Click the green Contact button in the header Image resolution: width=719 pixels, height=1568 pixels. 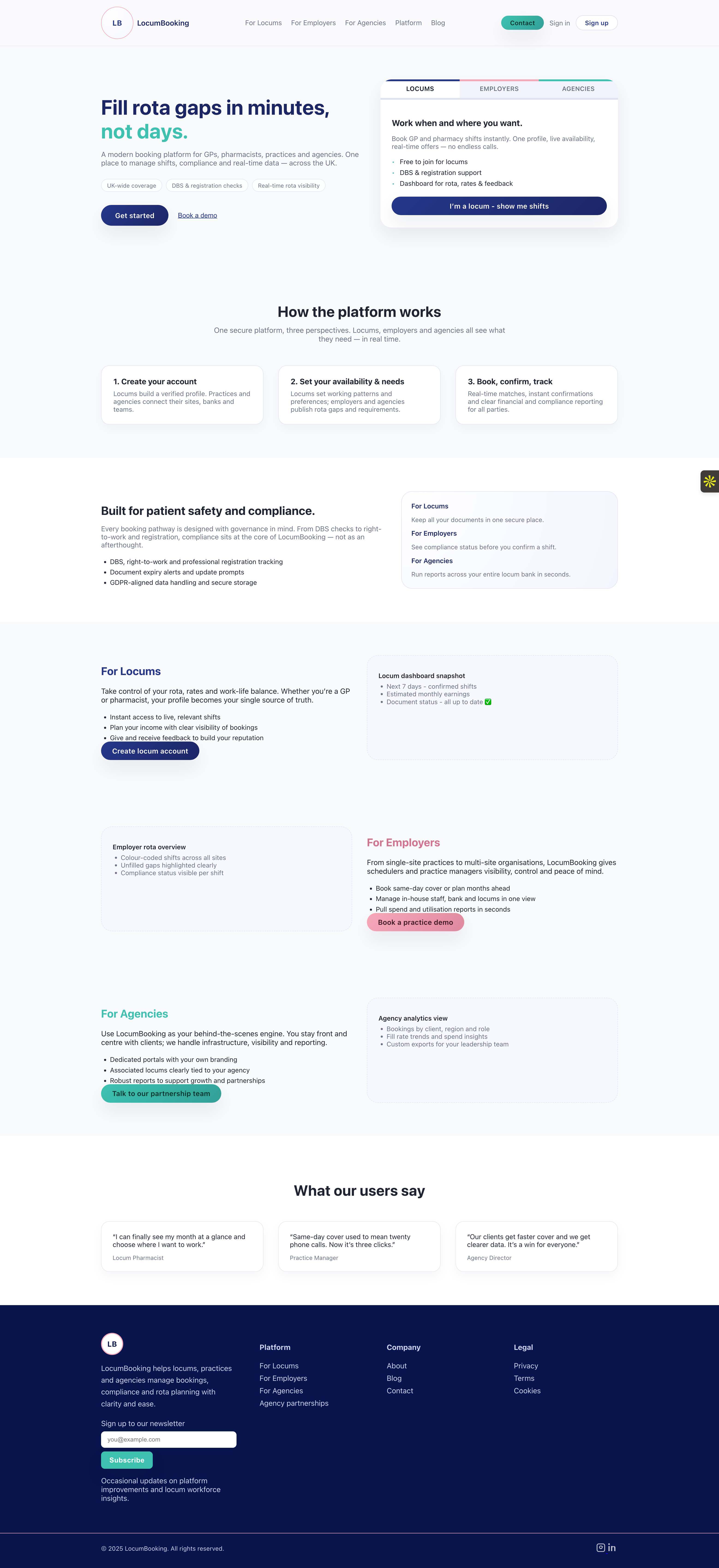(522, 23)
